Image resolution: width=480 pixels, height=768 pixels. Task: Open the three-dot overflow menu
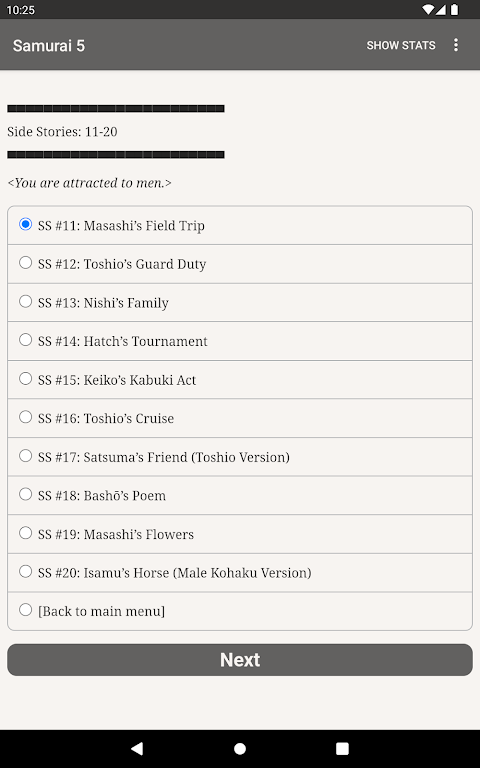tap(456, 45)
